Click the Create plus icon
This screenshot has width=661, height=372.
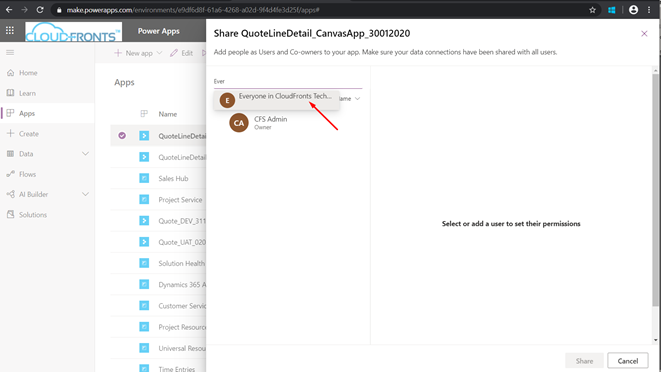coord(11,133)
